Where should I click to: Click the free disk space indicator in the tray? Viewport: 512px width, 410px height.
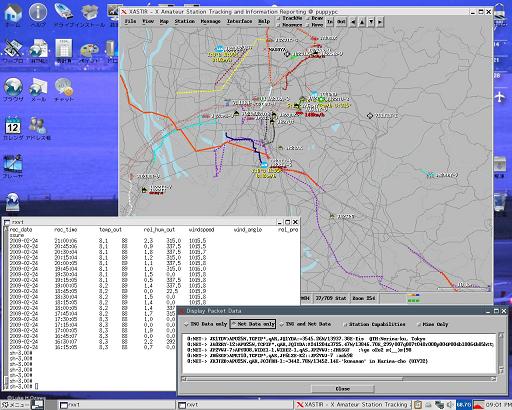[x=464, y=405]
